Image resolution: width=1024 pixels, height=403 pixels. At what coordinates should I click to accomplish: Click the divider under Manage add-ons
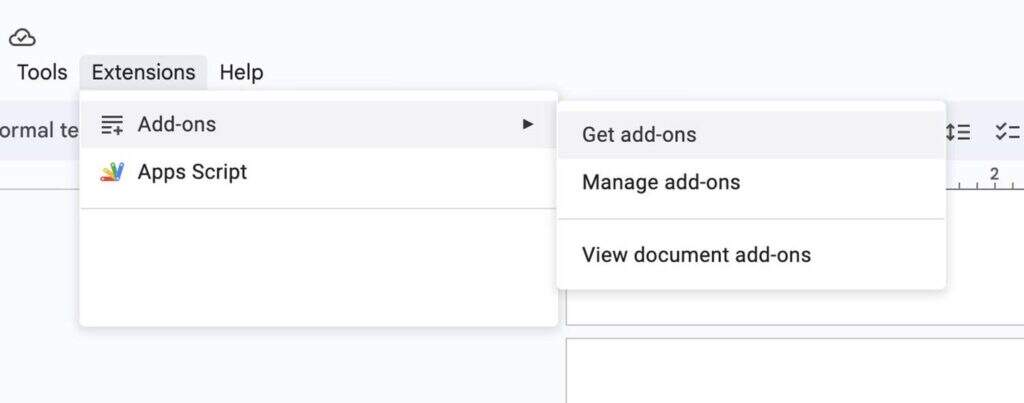click(750, 219)
